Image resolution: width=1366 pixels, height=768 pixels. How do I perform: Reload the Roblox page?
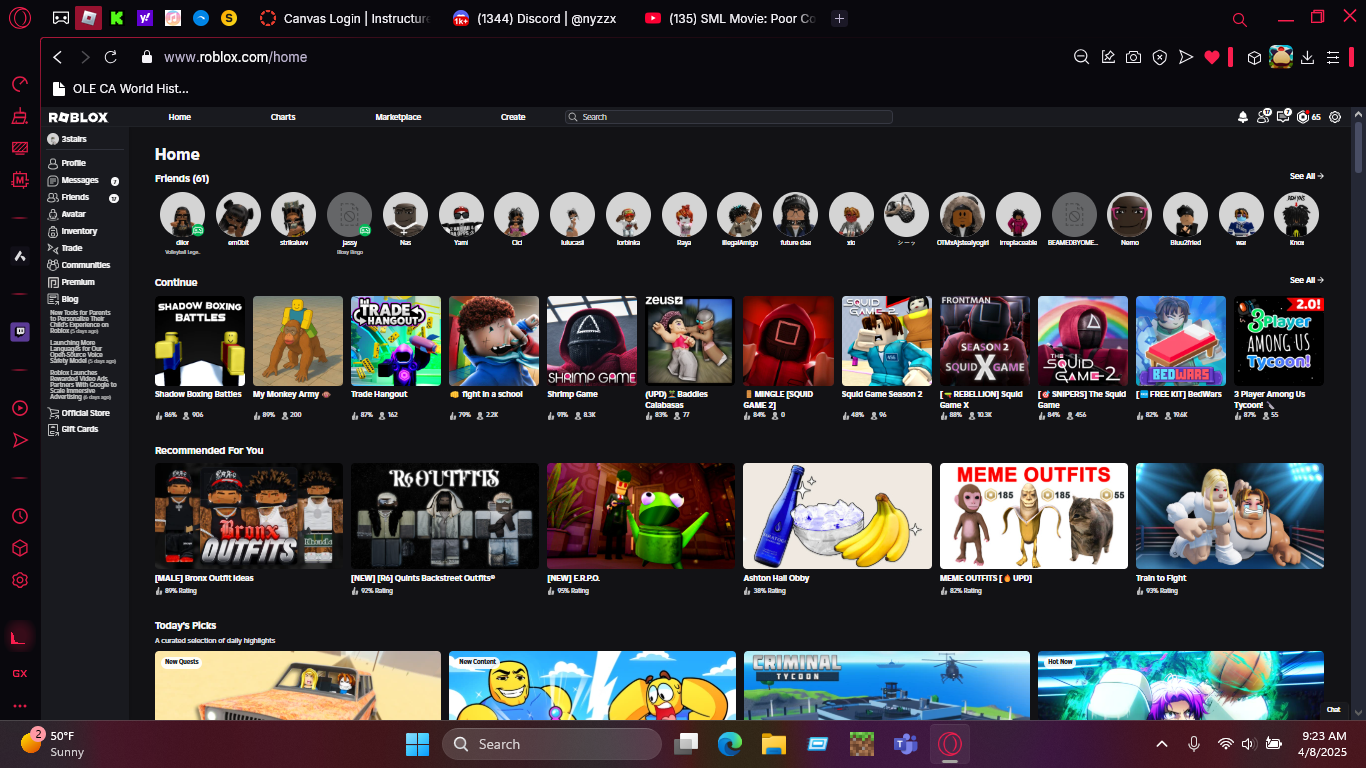click(111, 57)
